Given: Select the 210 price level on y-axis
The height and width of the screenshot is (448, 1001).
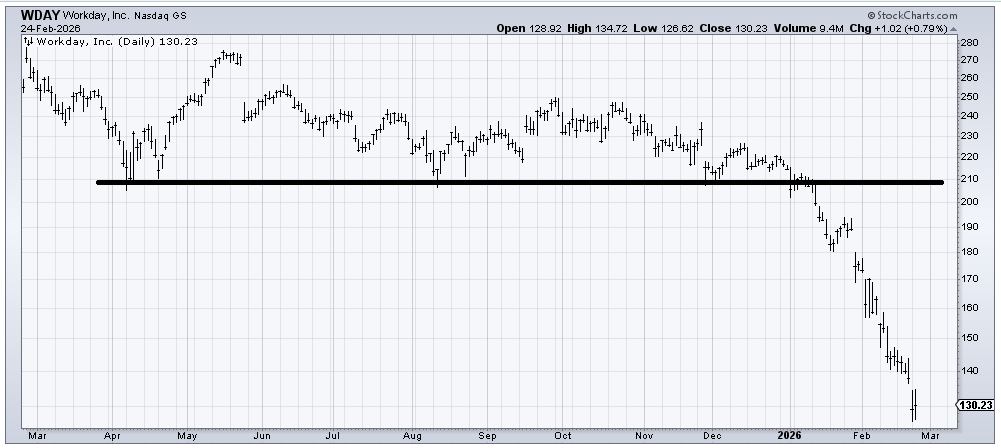Looking at the screenshot, I should (968, 179).
